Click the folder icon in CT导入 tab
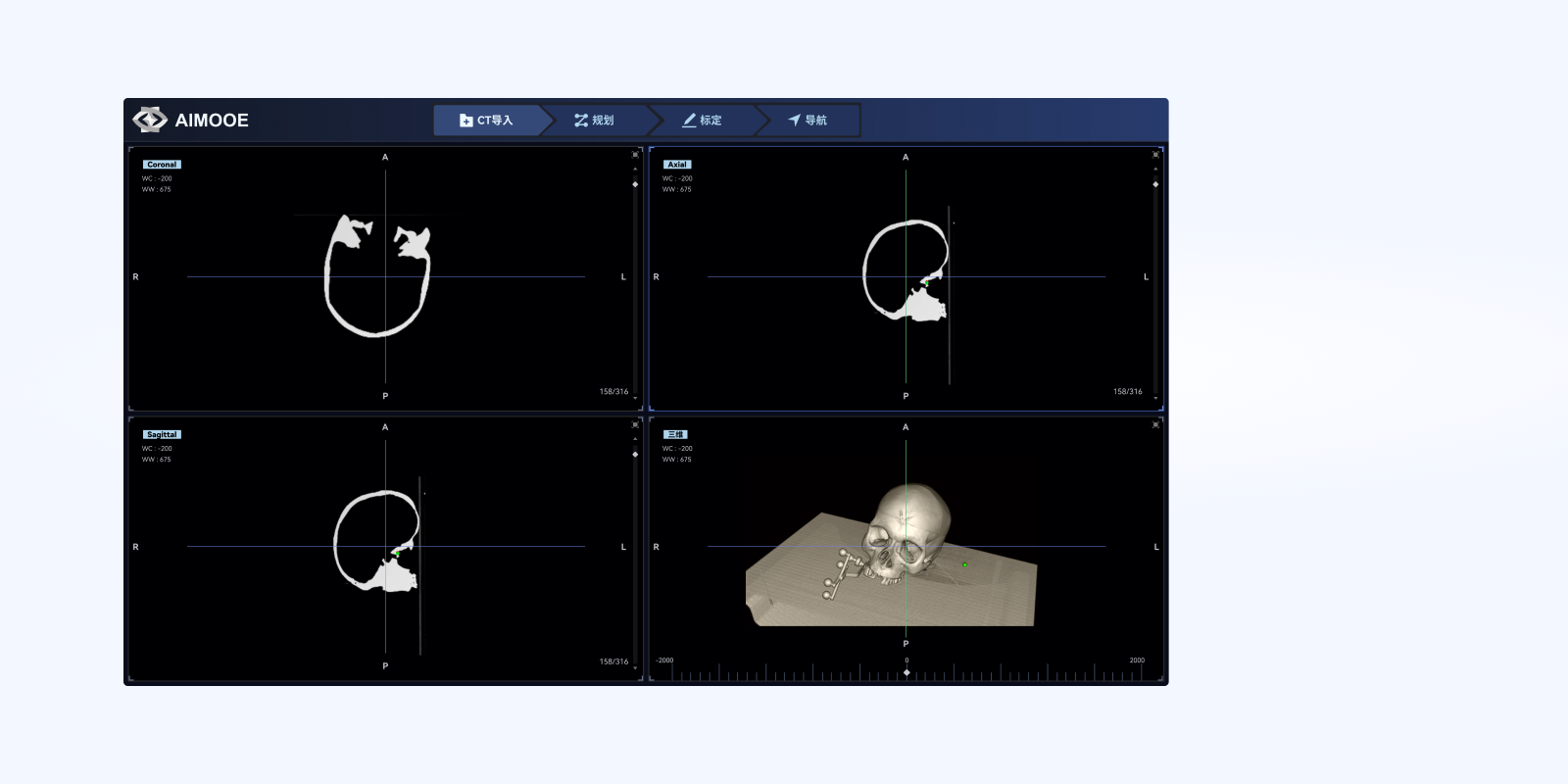Image resolution: width=1568 pixels, height=784 pixels. 466,121
